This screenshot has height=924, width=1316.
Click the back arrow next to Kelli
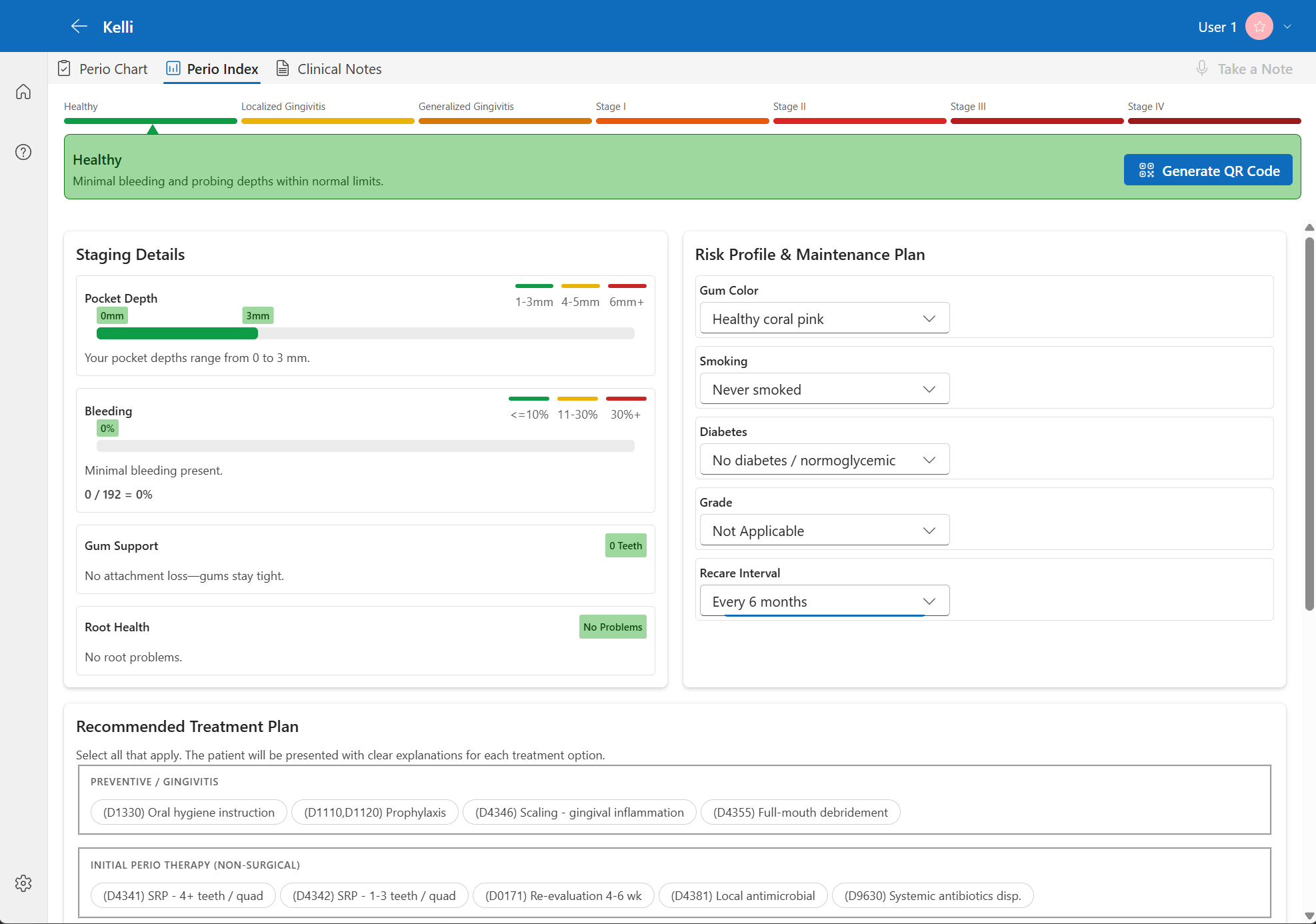(79, 27)
